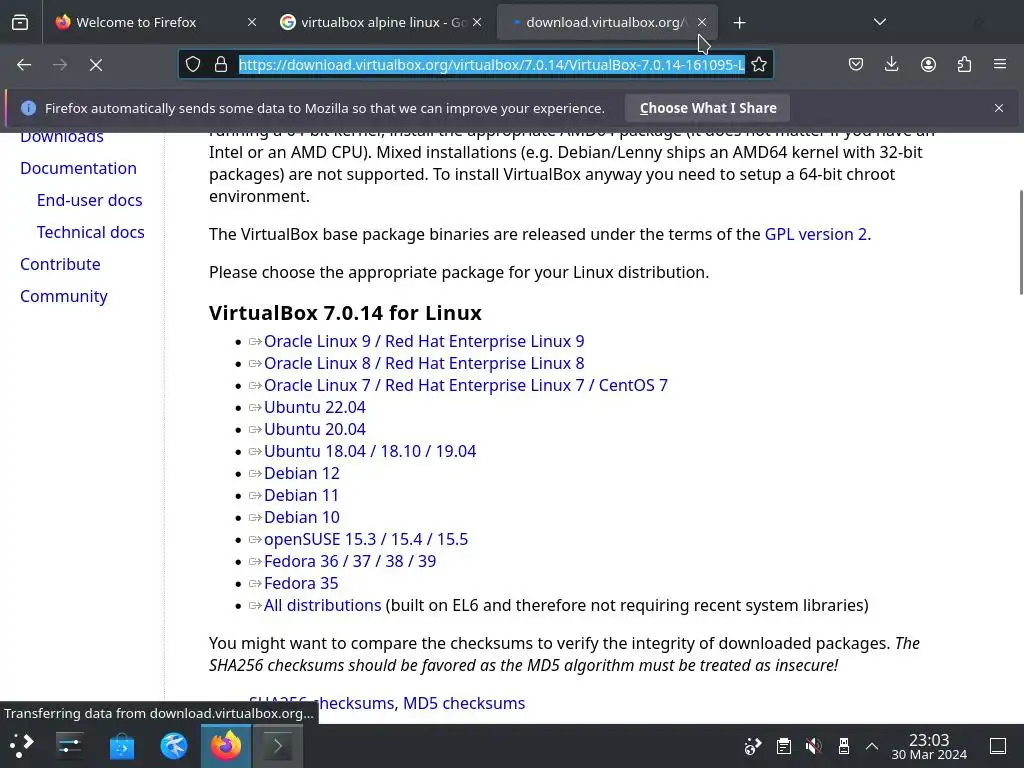Download Ubuntu 18.04 / 18.10 / 19.04 package
This screenshot has width=1024, height=768.
(370, 451)
